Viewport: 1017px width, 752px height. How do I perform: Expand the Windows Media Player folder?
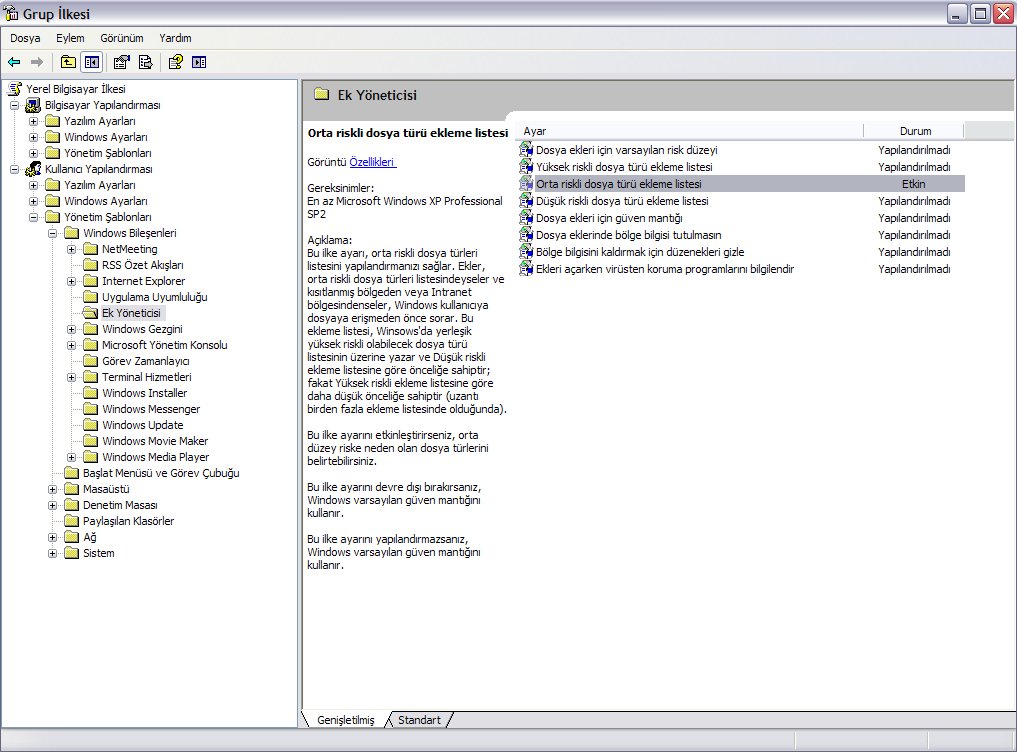tap(72, 457)
